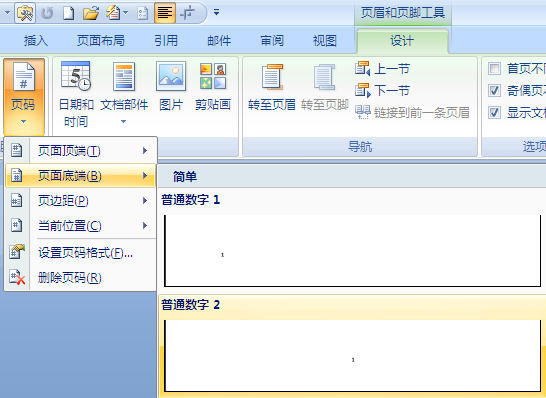
Task: Click the redo arrow in quick access toolbar
Action: (47, 14)
